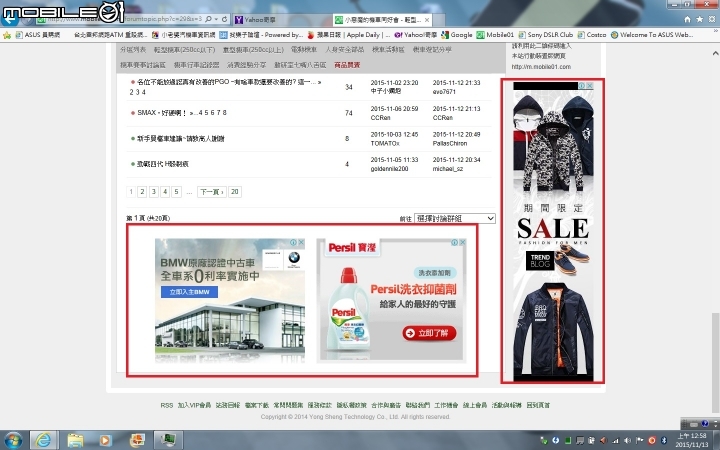Open the SALE fashion banner ad
This screenshot has width=720, height=450.
tap(553, 231)
